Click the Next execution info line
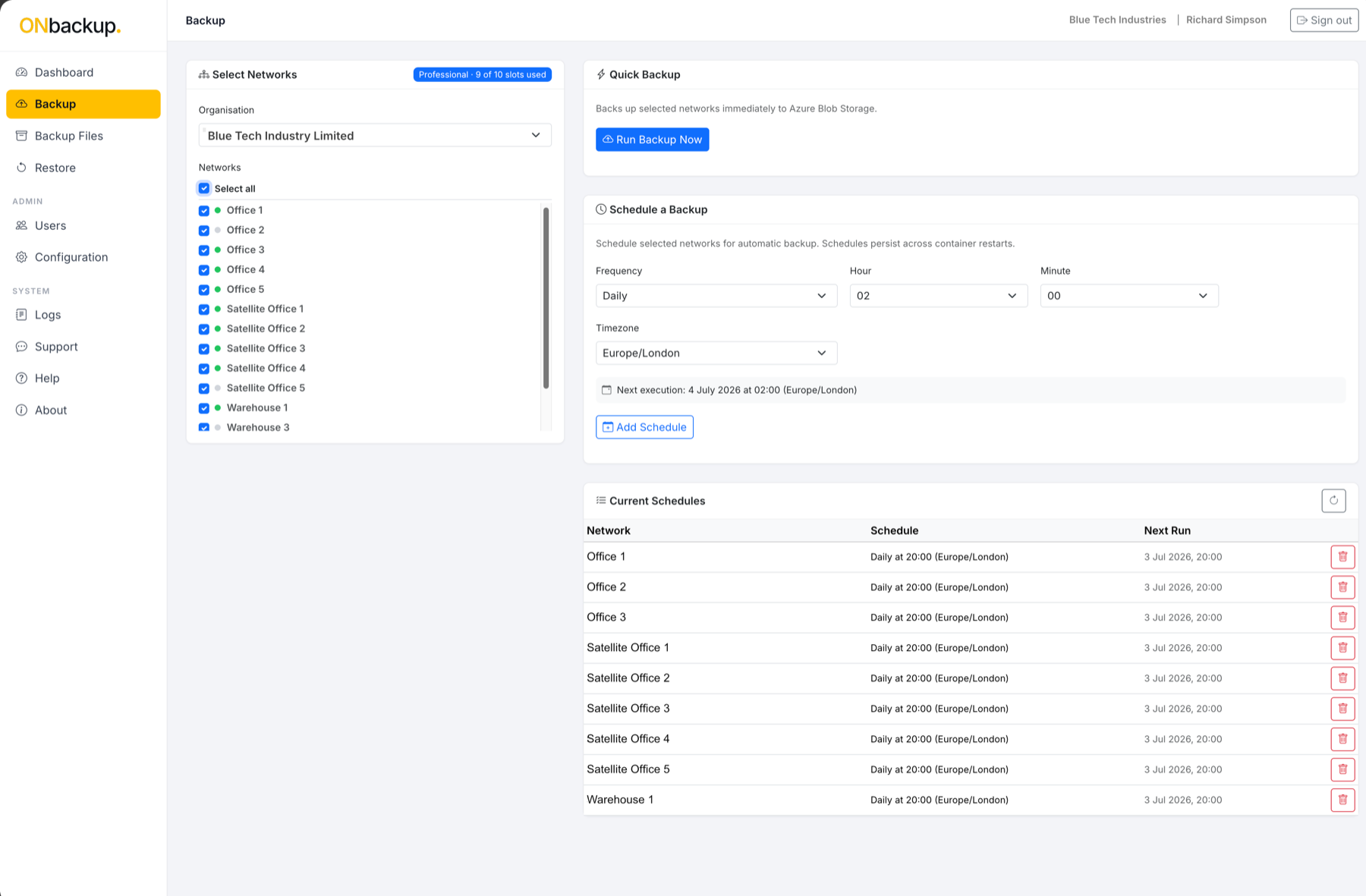Image resolution: width=1366 pixels, height=896 pixels. pos(971,390)
